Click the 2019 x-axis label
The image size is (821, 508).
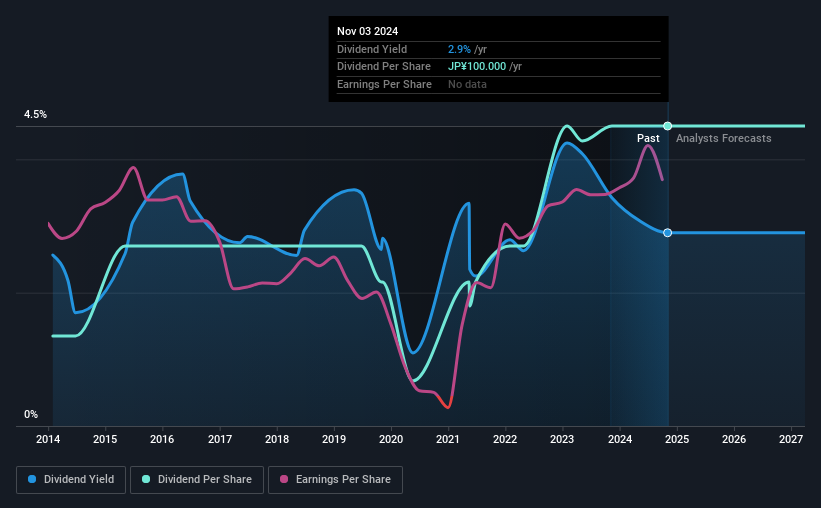point(334,439)
